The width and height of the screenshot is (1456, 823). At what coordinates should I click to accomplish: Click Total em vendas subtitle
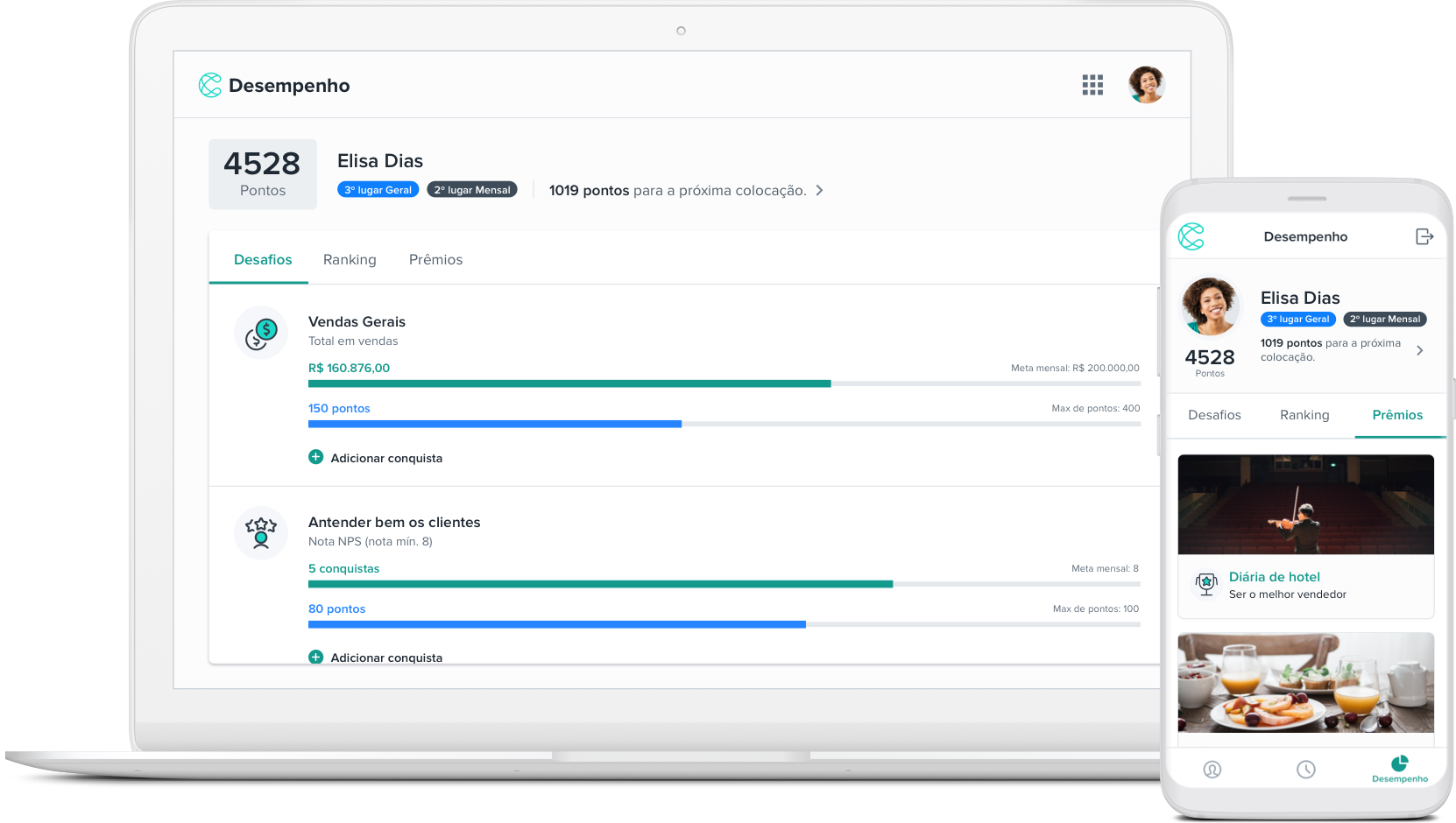353,341
